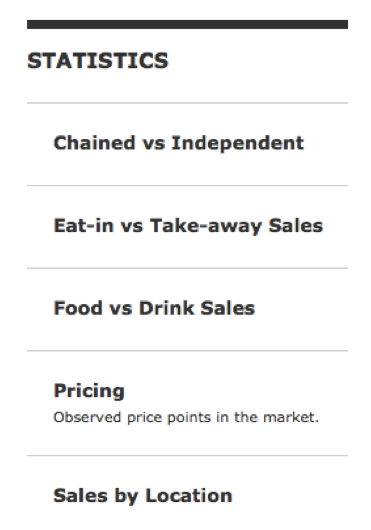Screen dimensions: 371x530
Task: Click the word 'Sales' in Food vs Drink Sales
Action: (x=227, y=308)
